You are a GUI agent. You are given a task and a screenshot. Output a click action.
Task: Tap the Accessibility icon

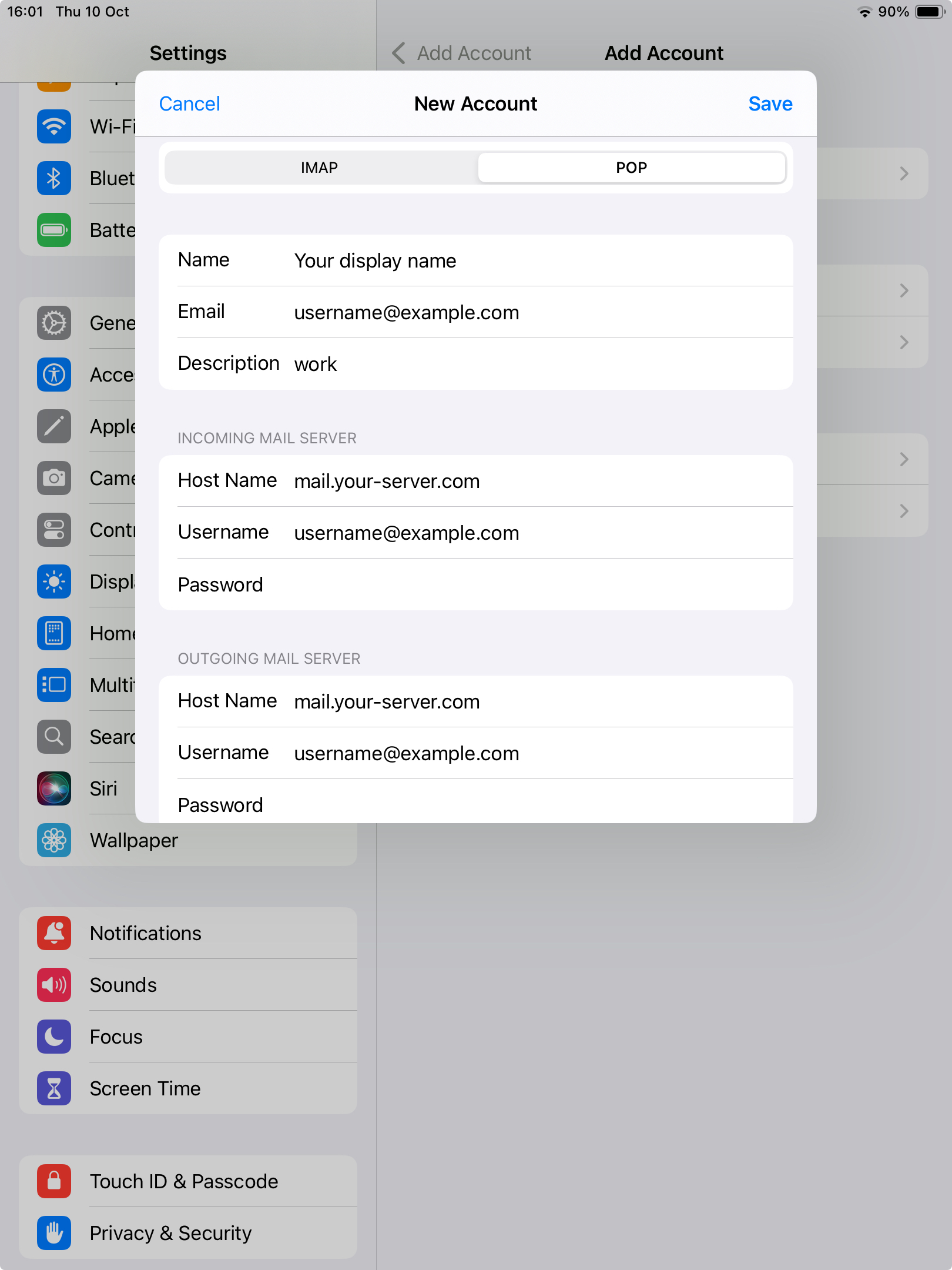[54, 375]
